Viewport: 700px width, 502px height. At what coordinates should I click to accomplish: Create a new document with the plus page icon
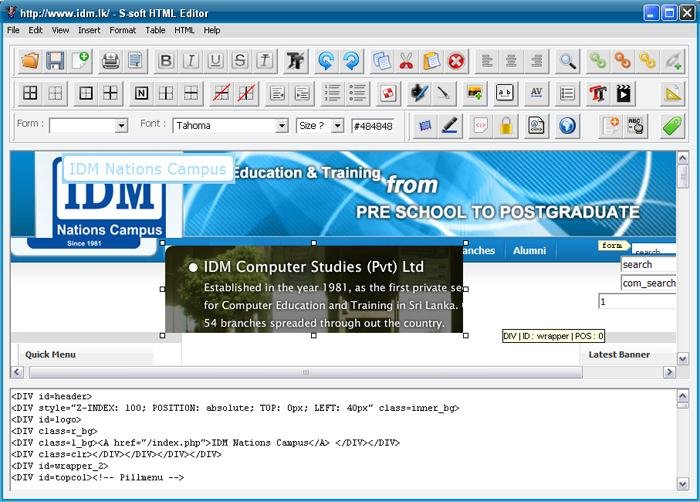tap(80, 61)
